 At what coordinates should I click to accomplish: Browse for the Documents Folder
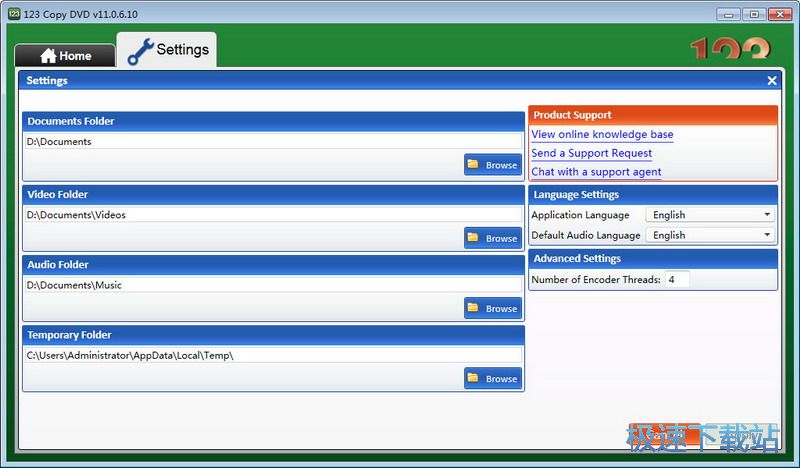tap(493, 165)
